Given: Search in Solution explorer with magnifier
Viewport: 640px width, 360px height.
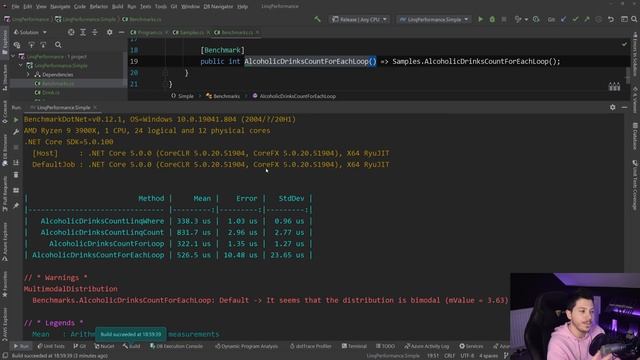Looking at the screenshot, I should 58,45.
